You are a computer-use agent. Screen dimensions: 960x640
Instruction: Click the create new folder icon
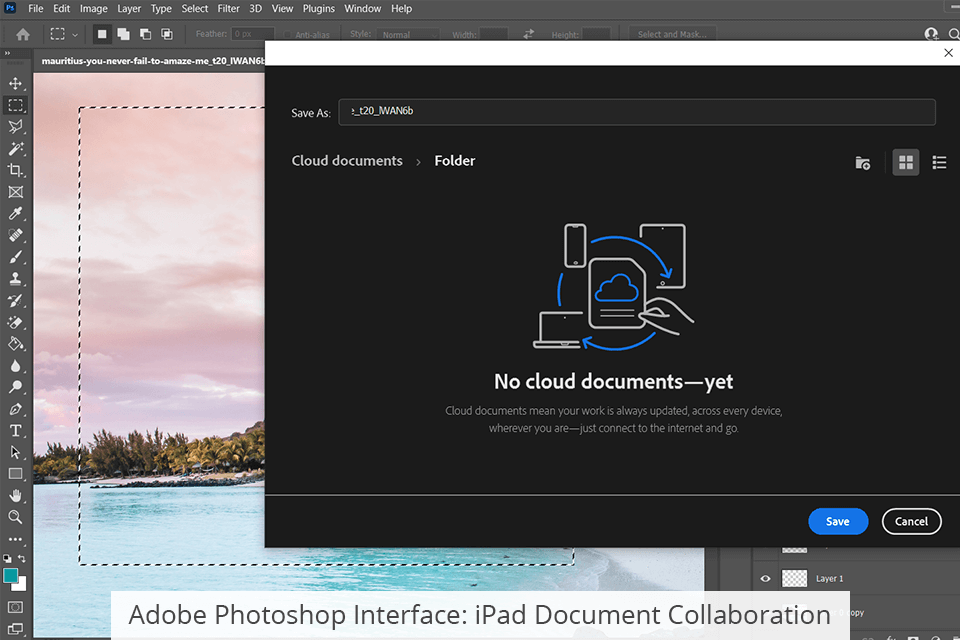(x=862, y=162)
